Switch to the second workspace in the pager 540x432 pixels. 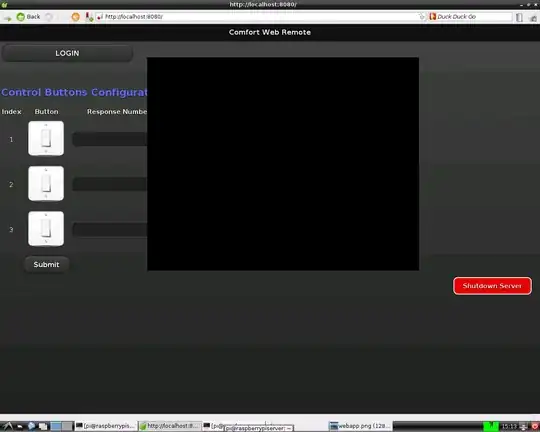click(x=67, y=426)
